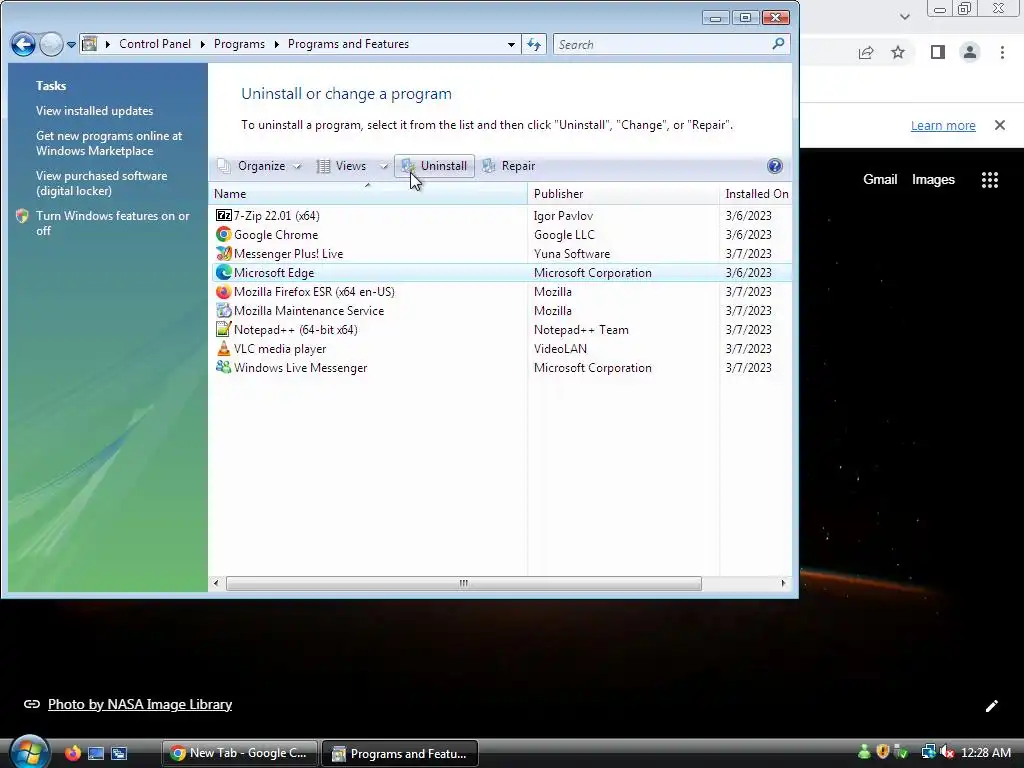Screen dimensions: 1024x768
Task: Open Gmail link in Chrome new tab
Action: pos(880,180)
